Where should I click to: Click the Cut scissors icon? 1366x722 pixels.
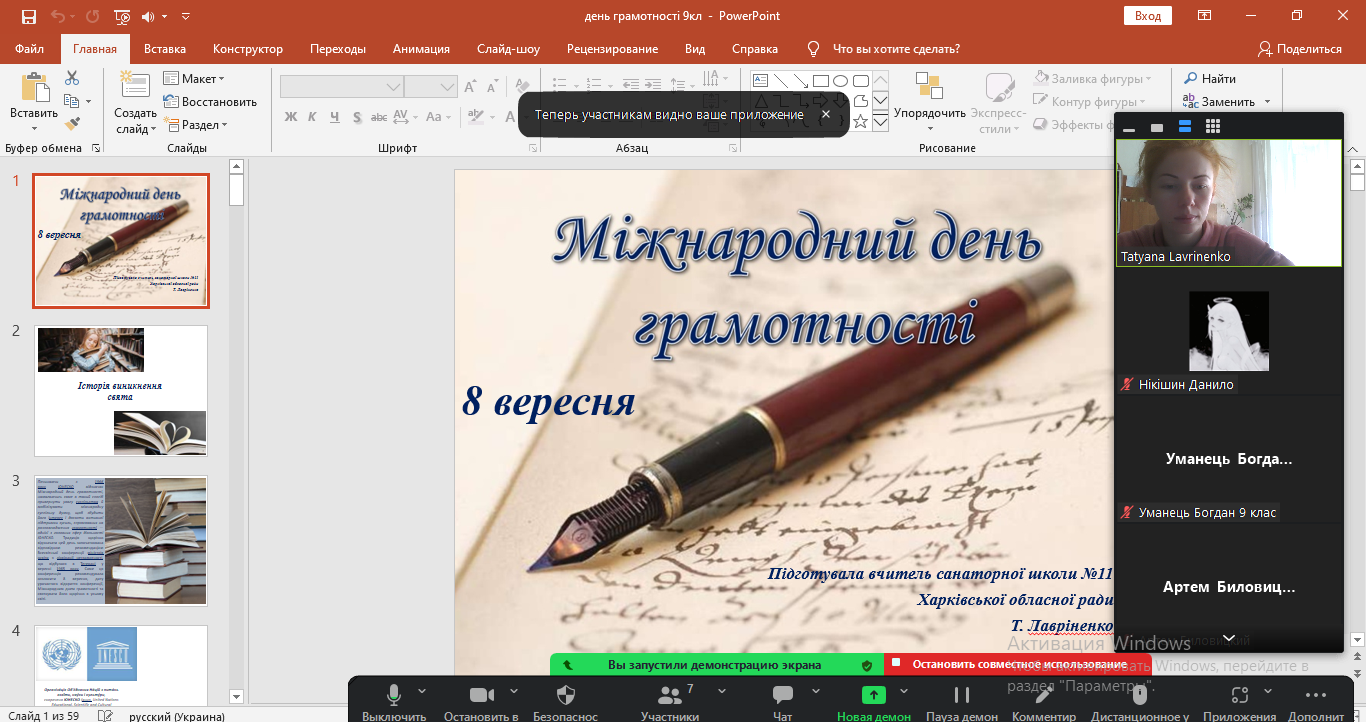point(72,78)
